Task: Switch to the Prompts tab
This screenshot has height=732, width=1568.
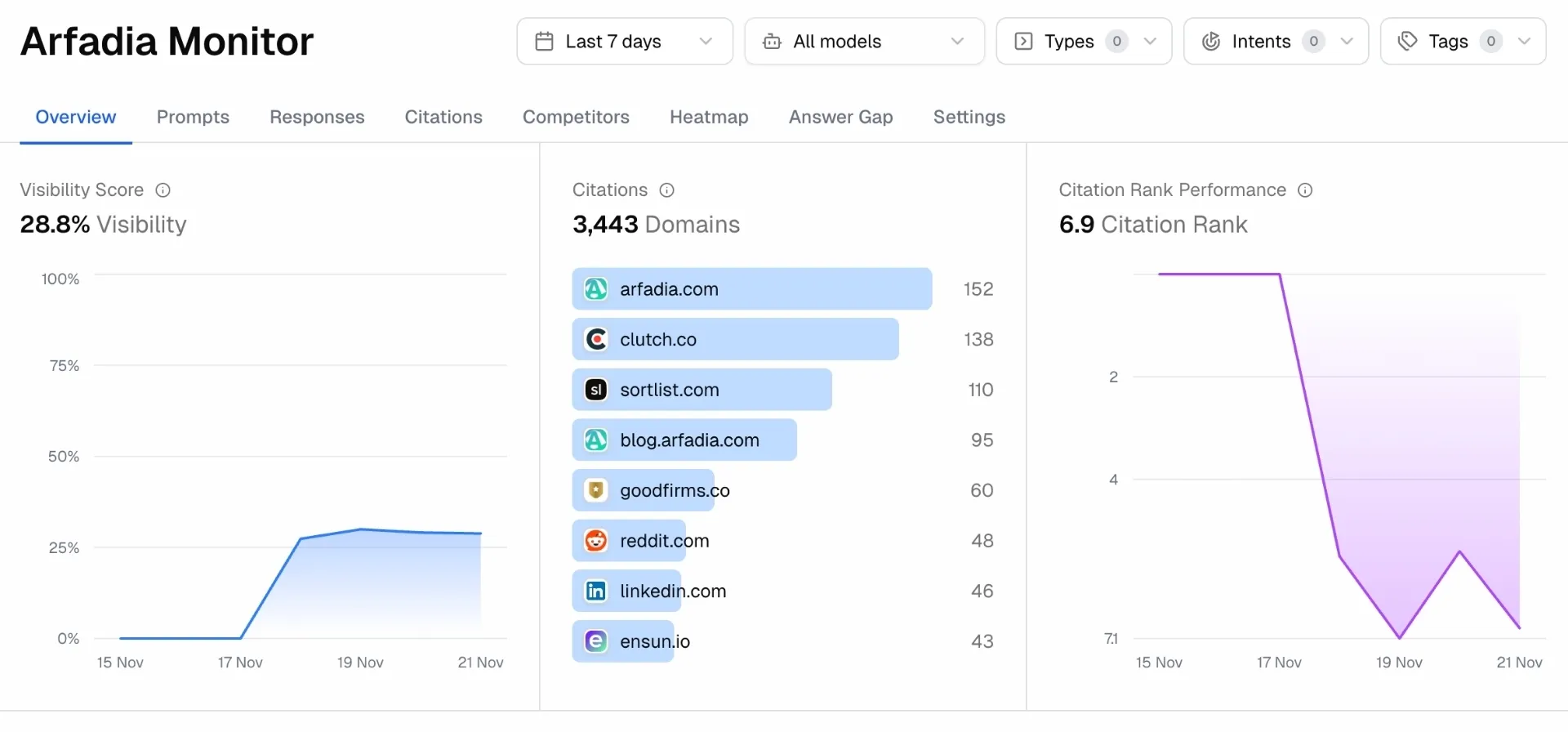Action: 193,117
